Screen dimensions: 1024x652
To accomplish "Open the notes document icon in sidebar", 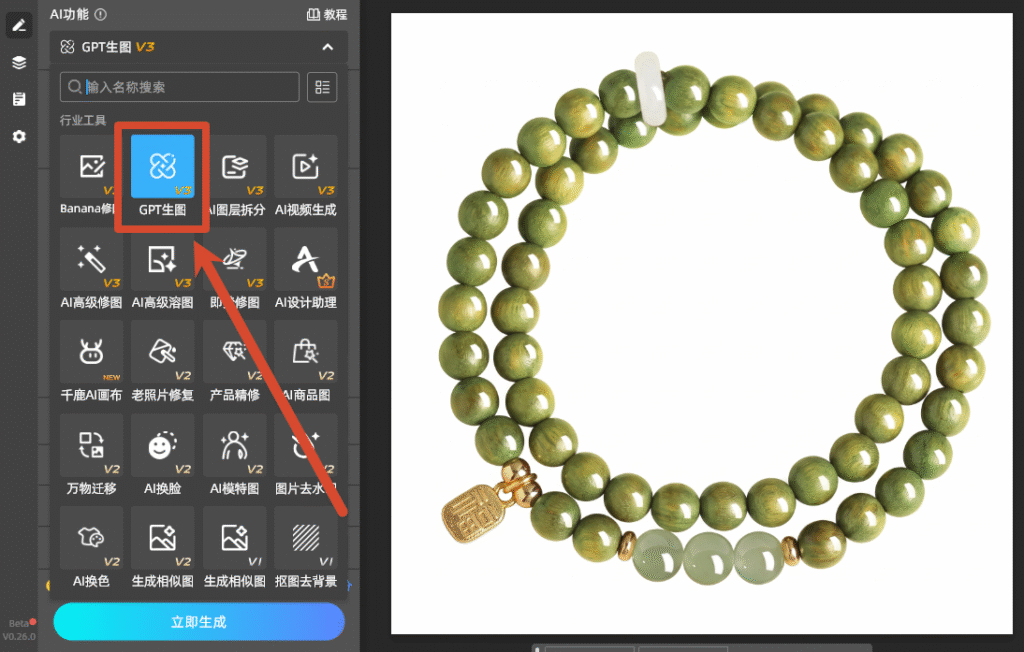I will coord(19,99).
